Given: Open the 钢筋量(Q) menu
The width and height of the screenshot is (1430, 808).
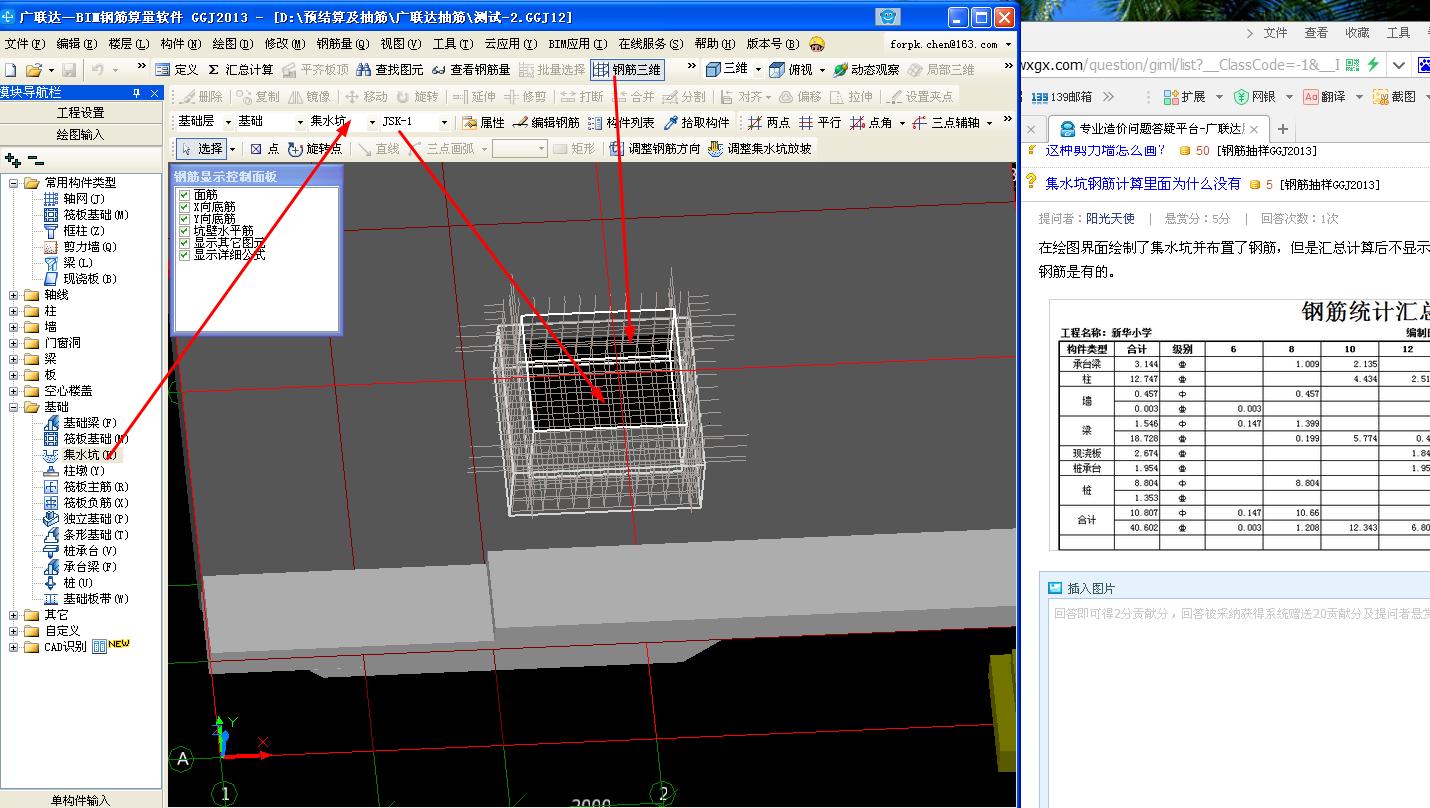Looking at the screenshot, I should point(343,44).
